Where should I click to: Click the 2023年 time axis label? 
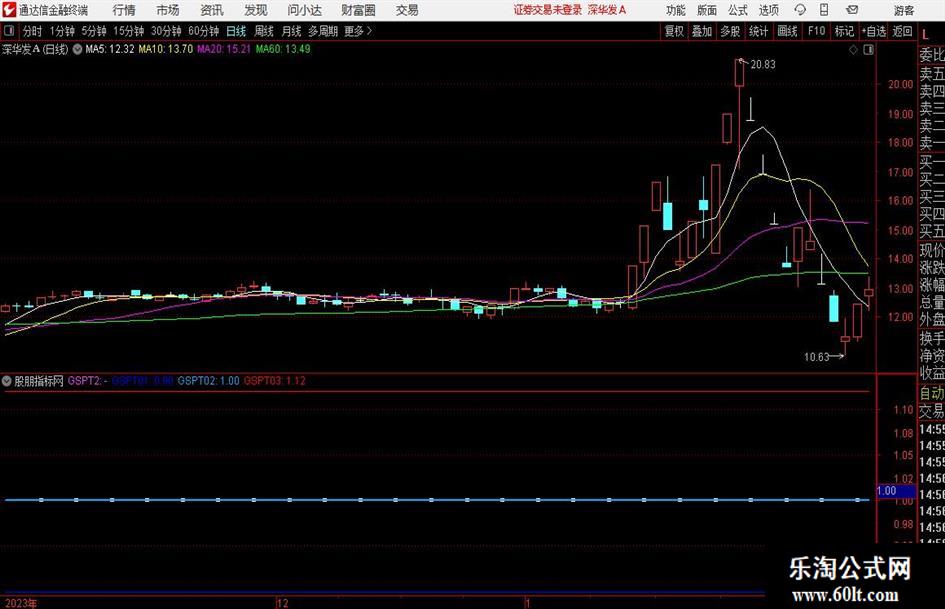coord(21,603)
